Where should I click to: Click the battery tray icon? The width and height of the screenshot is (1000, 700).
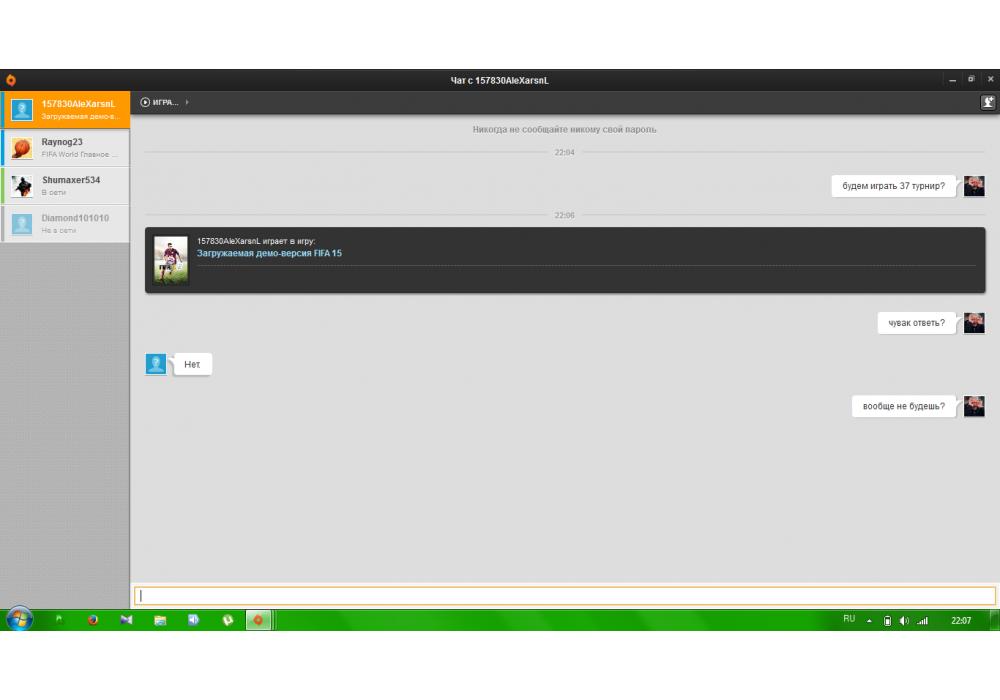pyautogui.click(x=887, y=620)
